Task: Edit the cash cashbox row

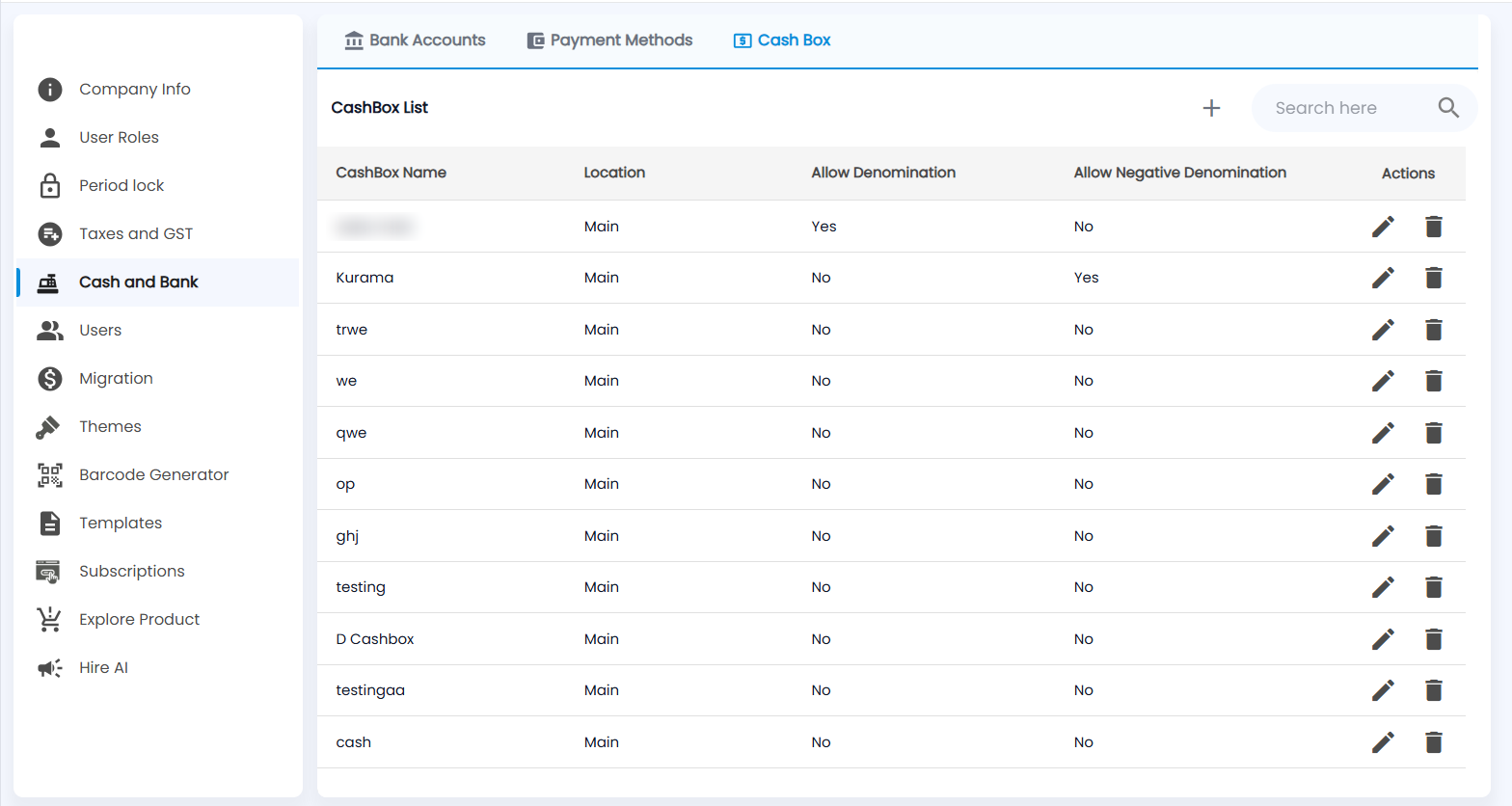Action: 1383,742
